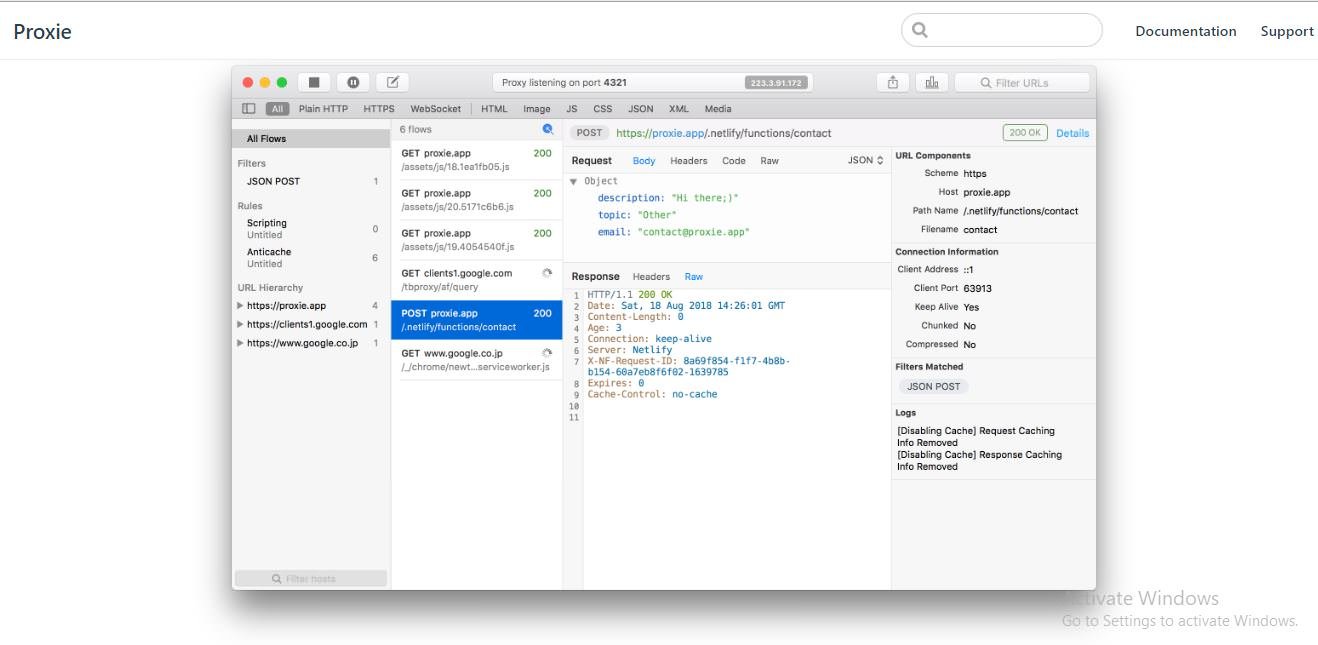Viewport: 1318px width, 645px height.
Task: Select the GET www.google.co.jp flow
Action: [x=476, y=360]
